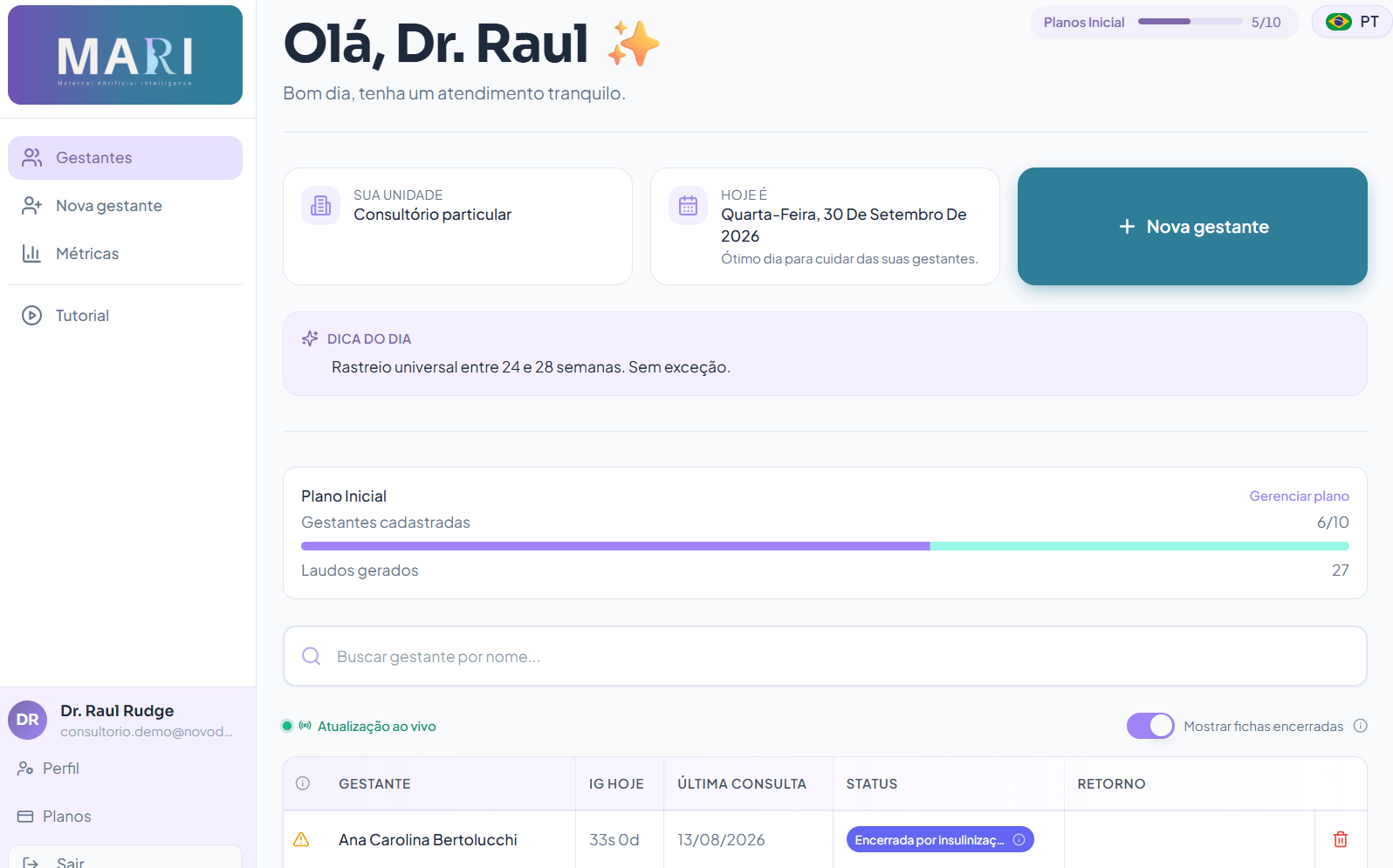Click the Encerrada por insulinizaç... status badge

tap(940, 840)
